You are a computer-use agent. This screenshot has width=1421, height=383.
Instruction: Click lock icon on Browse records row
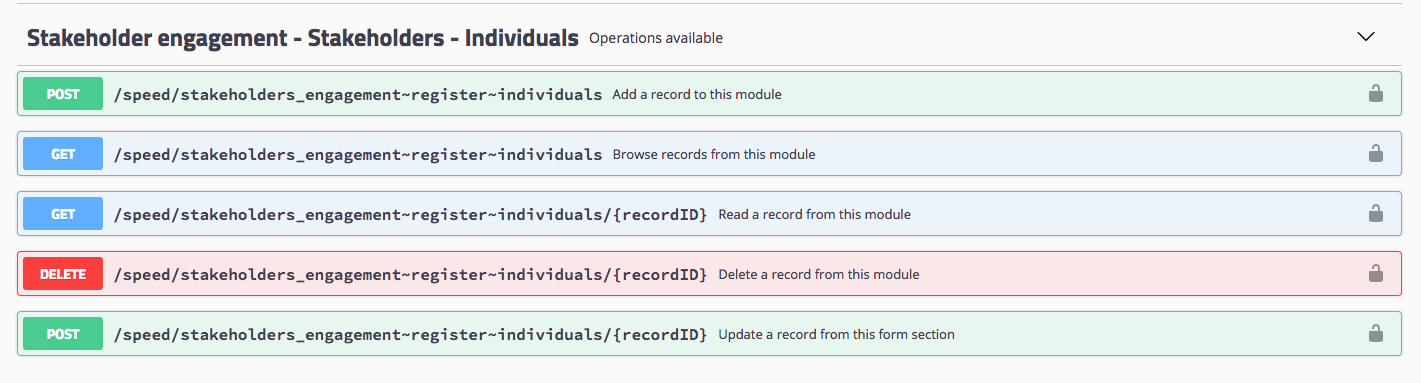coord(1376,154)
